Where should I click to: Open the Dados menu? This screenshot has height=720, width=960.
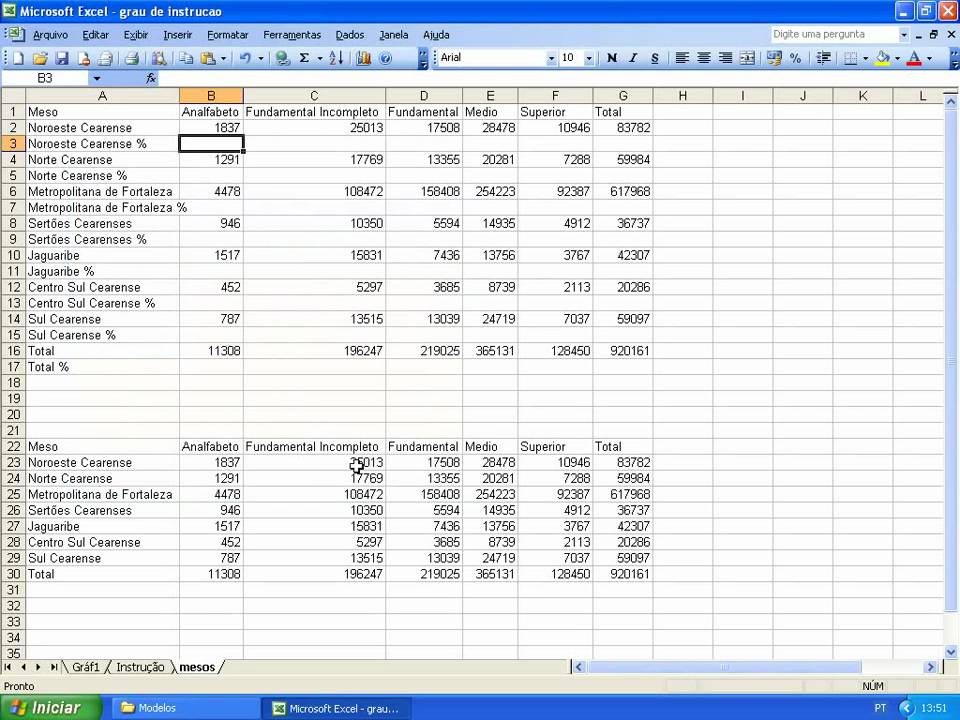(x=350, y=35)
